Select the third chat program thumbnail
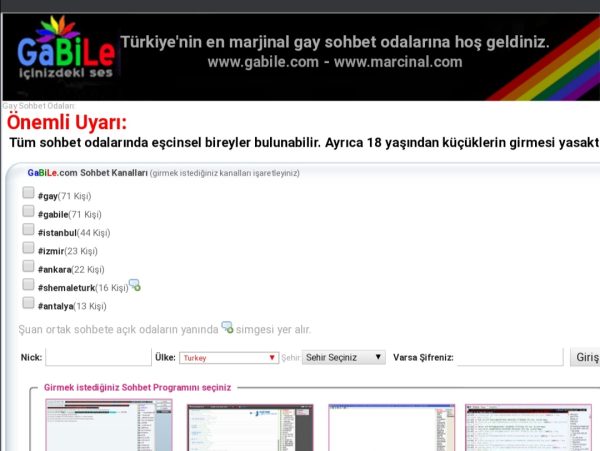Image resolution: width=600 pixels, height=451 pixels. (392, 427)
